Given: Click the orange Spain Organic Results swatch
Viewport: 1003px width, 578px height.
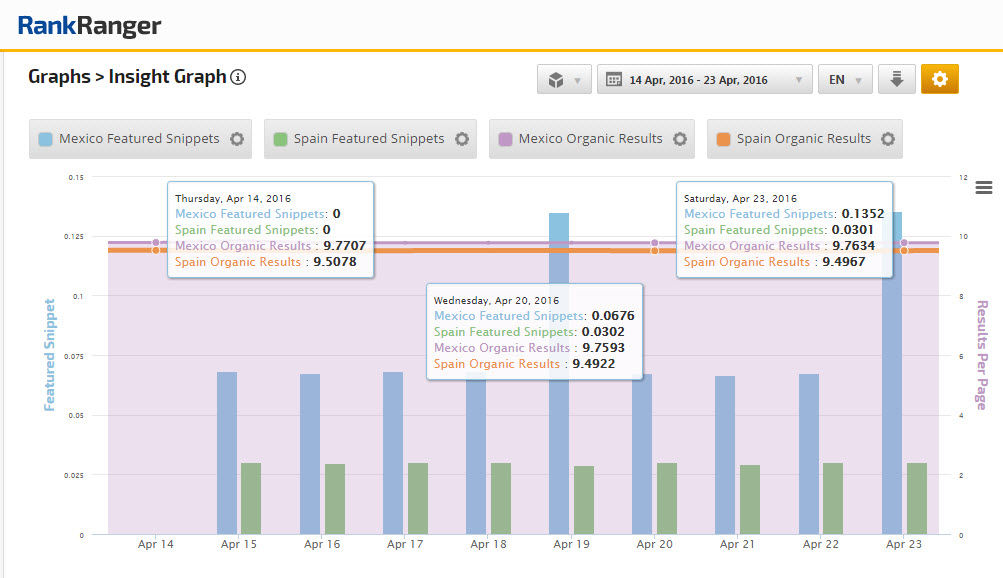Looking at the screenshot, I should pos(724,139).
